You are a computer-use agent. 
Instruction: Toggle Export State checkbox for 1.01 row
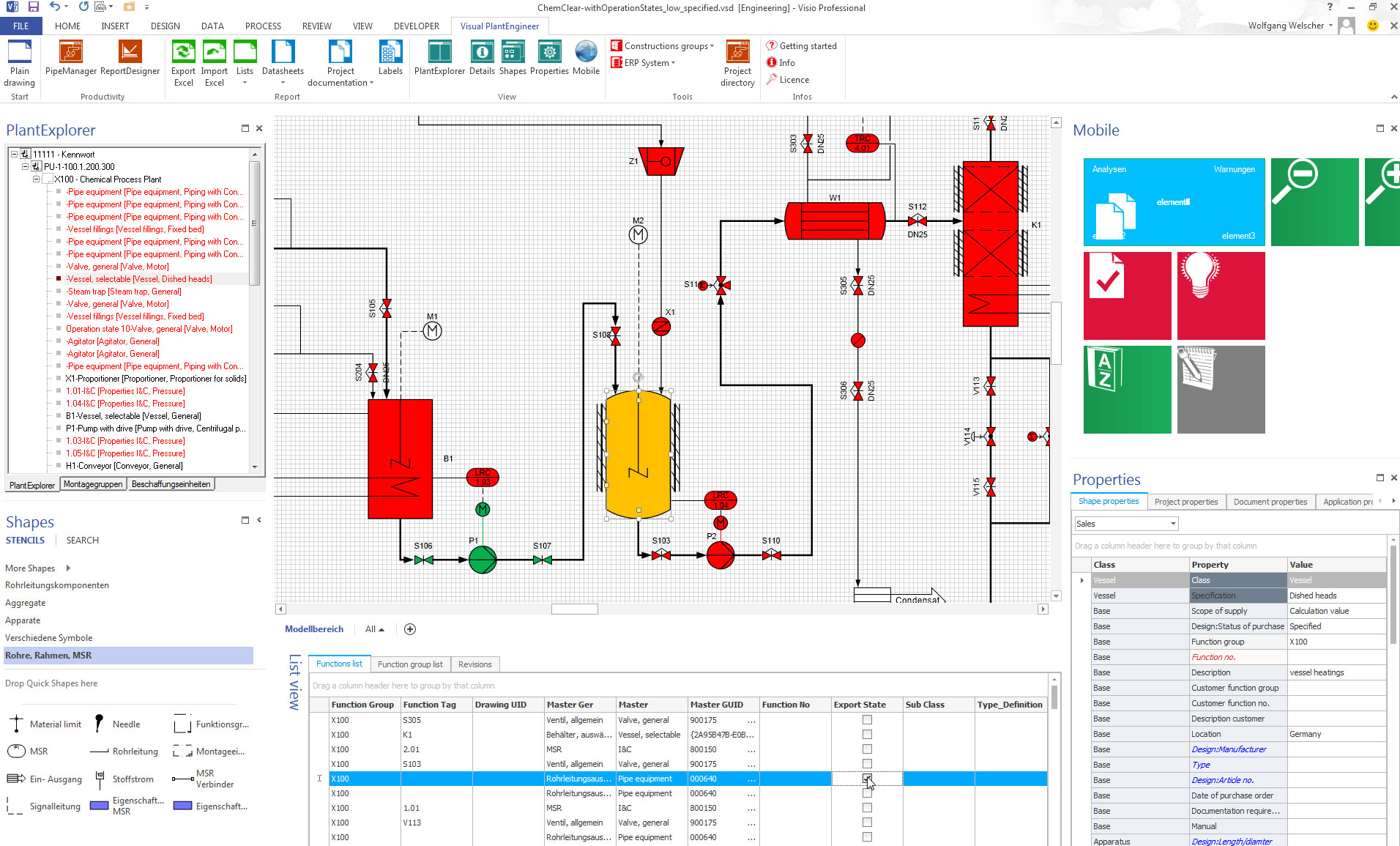(867, 808)
